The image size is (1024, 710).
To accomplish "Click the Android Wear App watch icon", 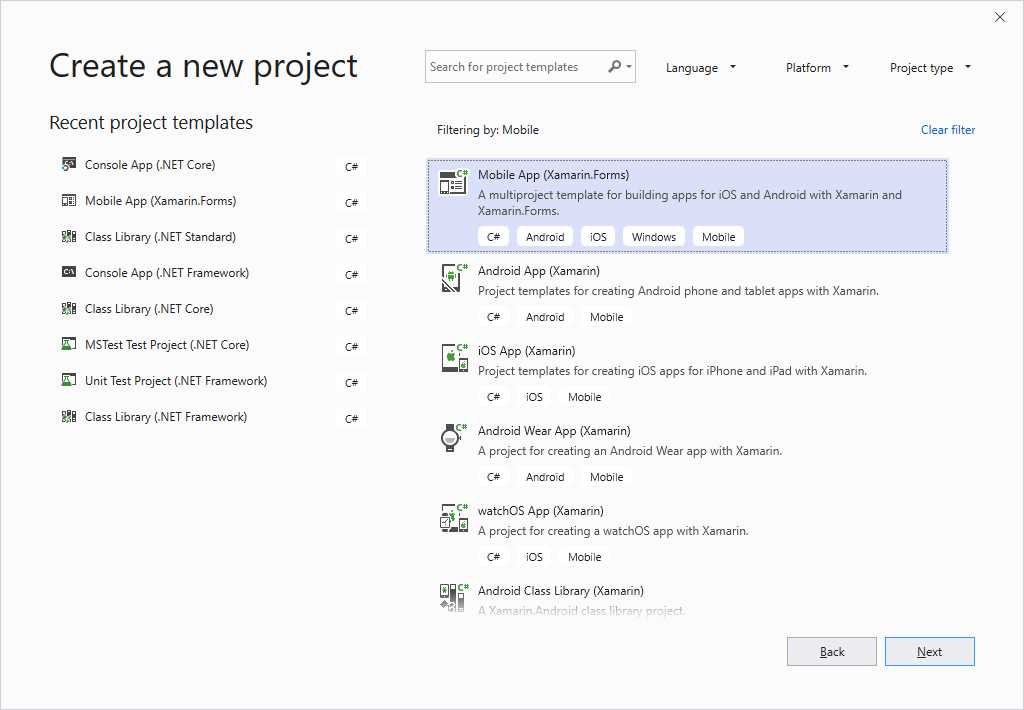I will [x=454, y=439].
